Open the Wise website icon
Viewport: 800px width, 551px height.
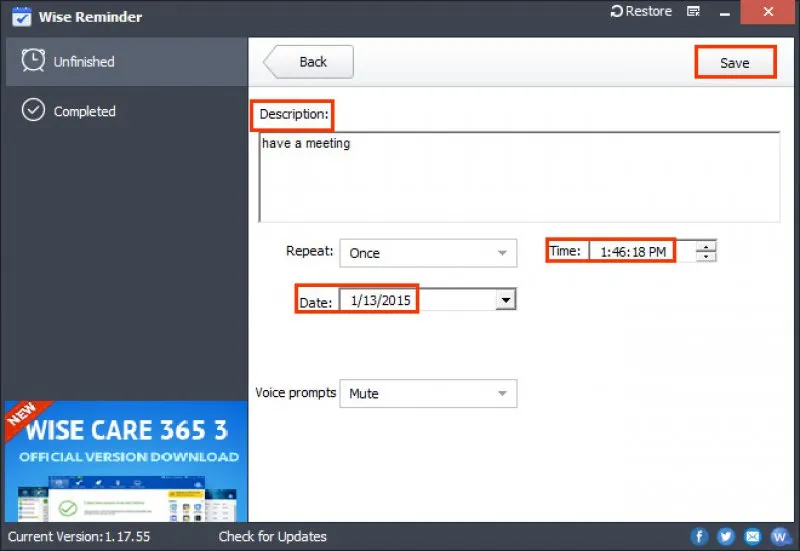coord(778,537)
